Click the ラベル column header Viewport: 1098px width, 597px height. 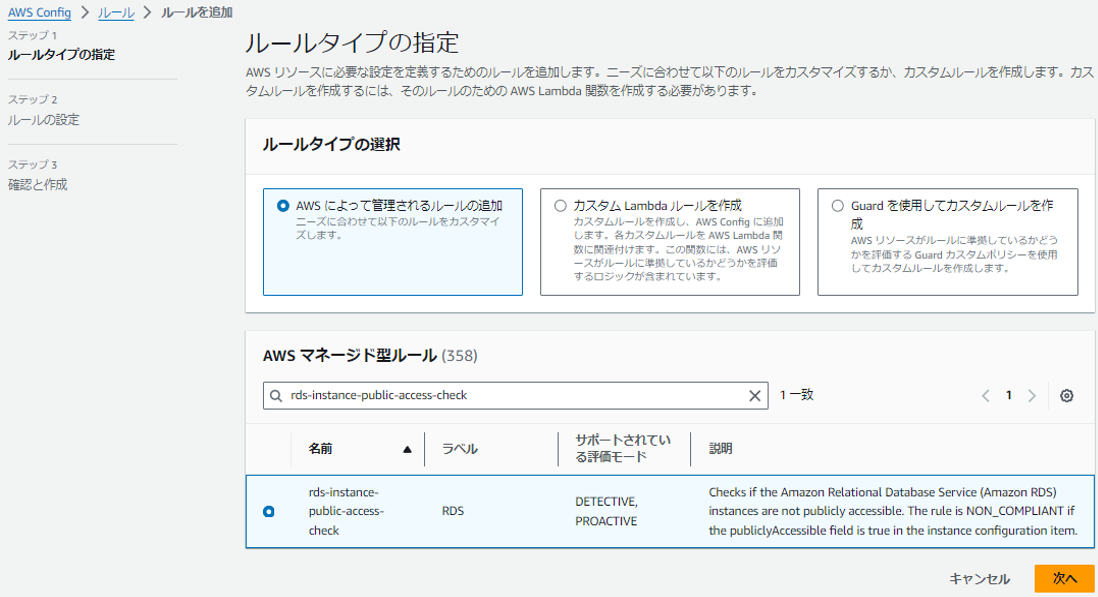[459, 449]
